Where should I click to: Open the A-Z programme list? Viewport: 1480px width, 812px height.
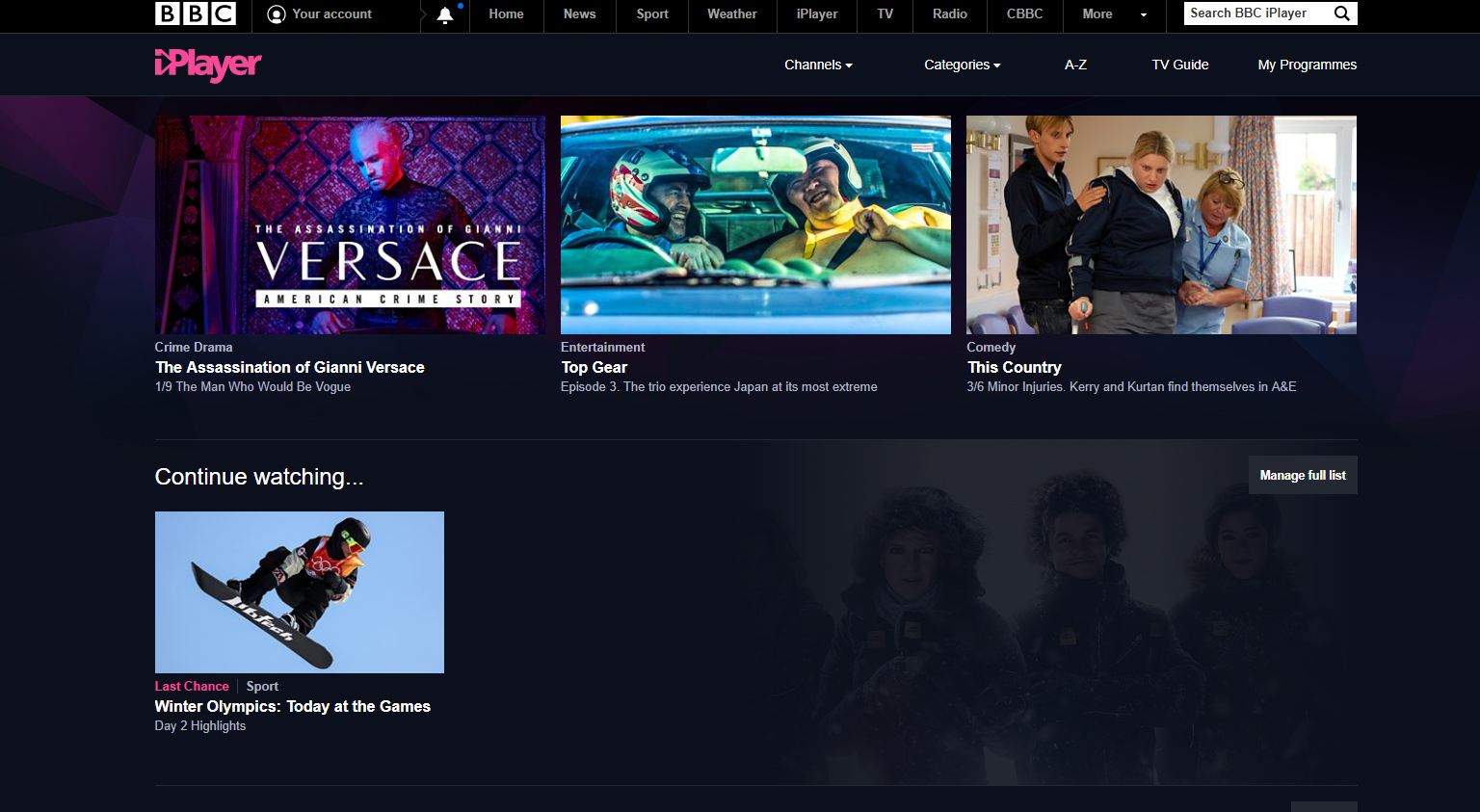(1075, 65)
